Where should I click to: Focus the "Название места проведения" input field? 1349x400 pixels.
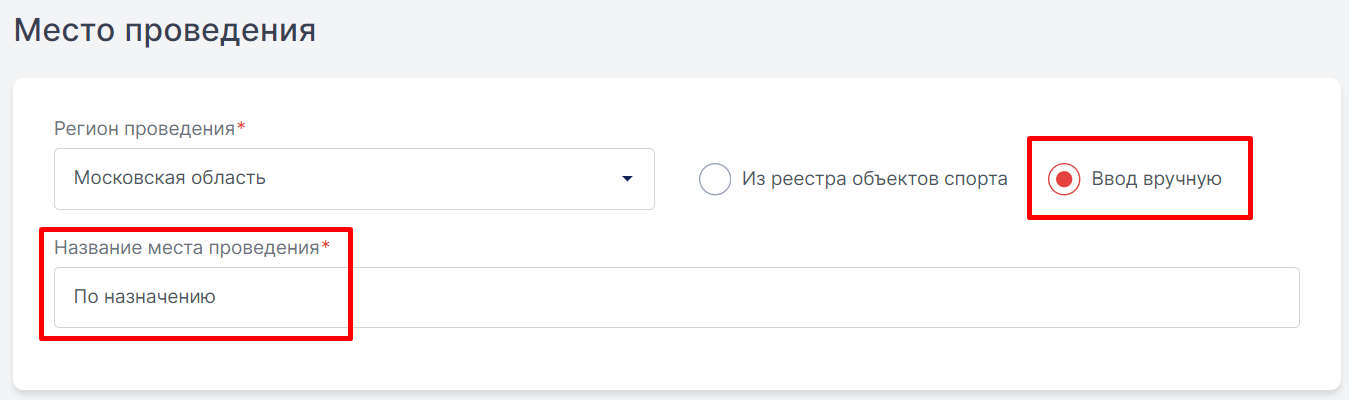pos(676,297)
